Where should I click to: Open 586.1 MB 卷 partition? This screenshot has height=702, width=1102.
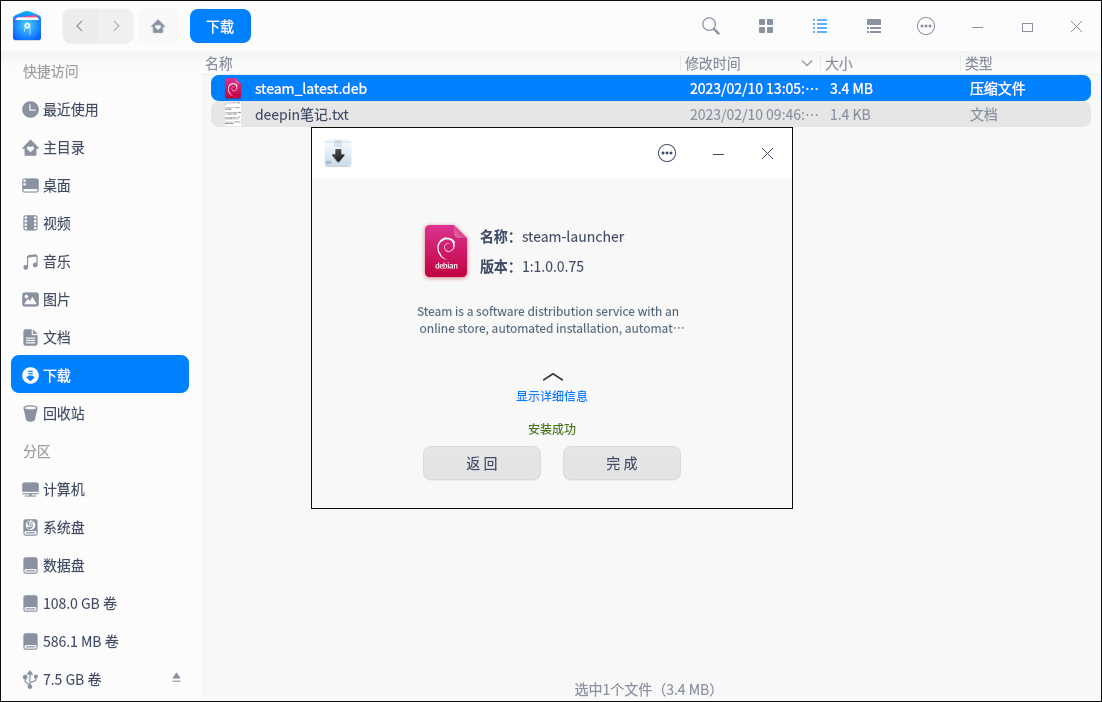pyautogui.click(x=100, y=642)
